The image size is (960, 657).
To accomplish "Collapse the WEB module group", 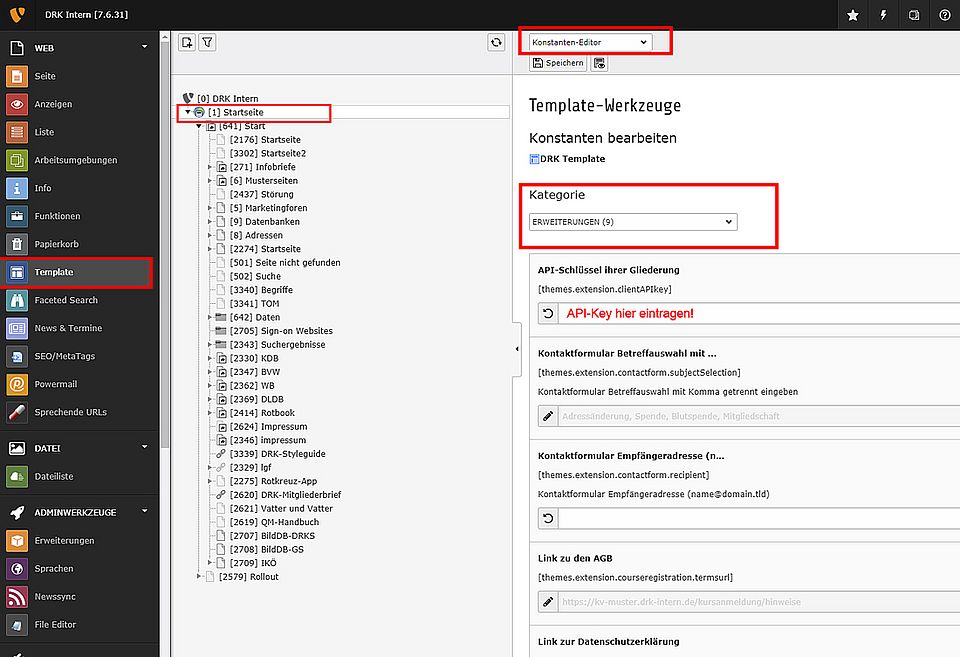I will (144, 47).
